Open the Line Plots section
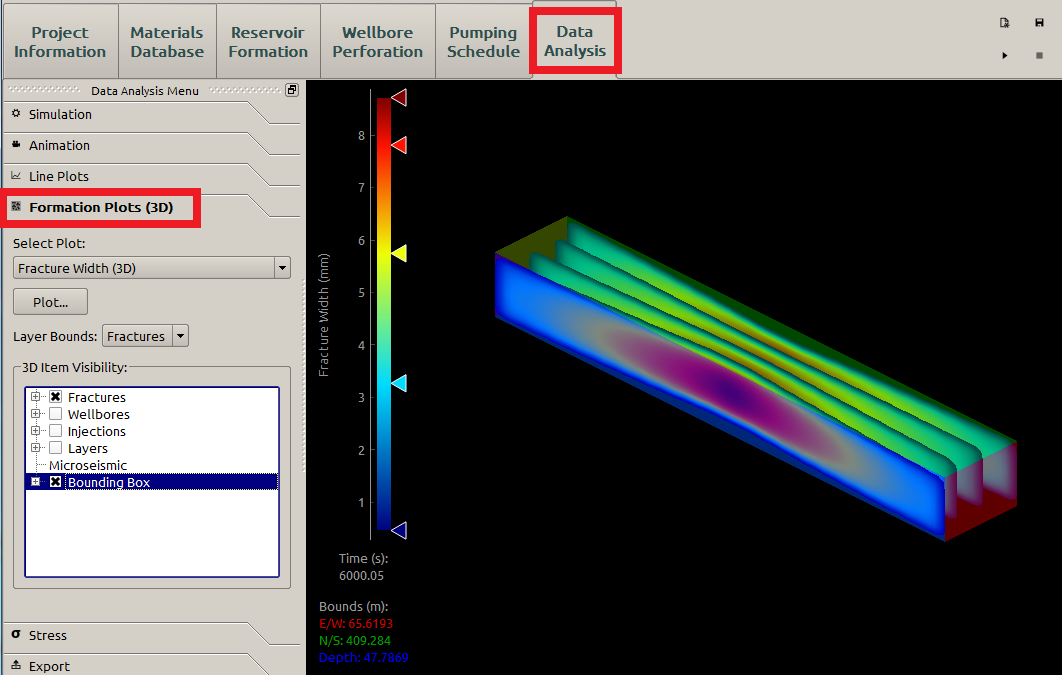The height and width of the screenshot is (675, 1062). pos(59,177)
